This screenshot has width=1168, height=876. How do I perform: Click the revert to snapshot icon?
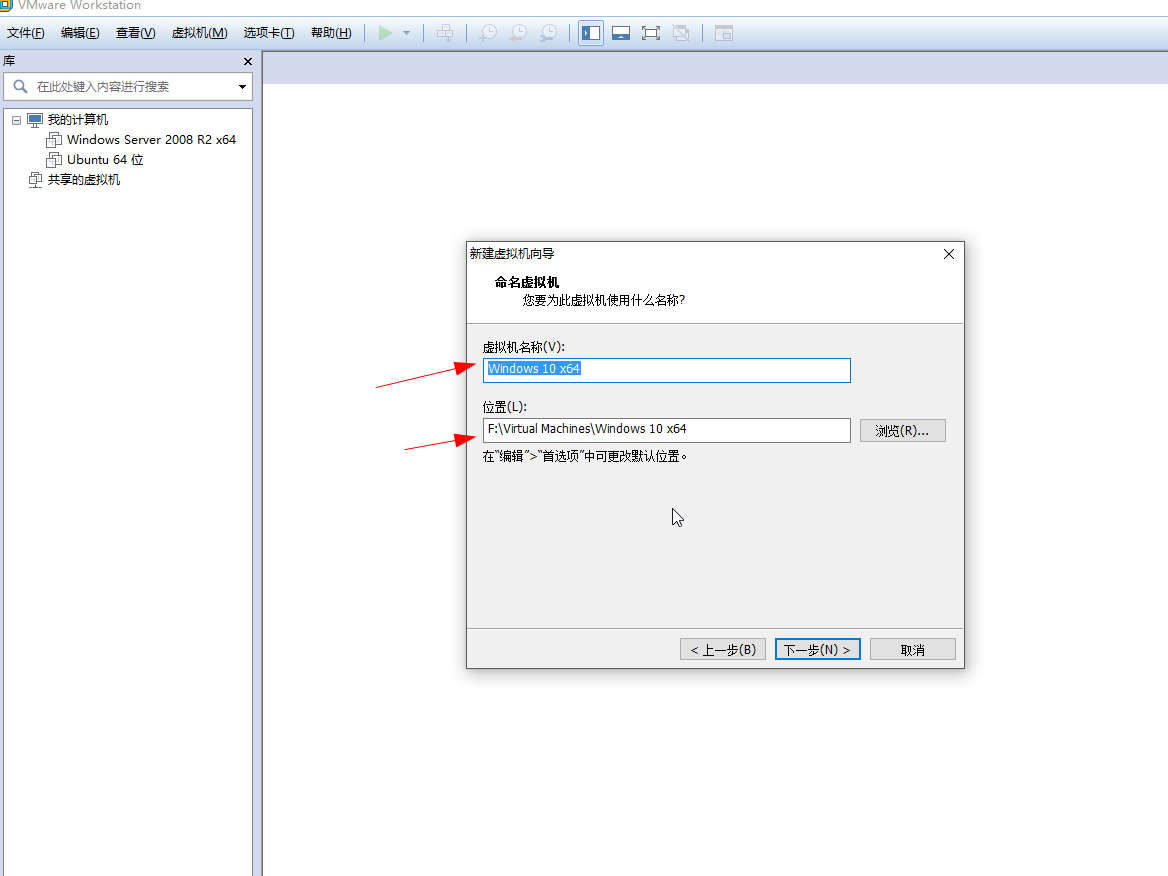point(518,33)
